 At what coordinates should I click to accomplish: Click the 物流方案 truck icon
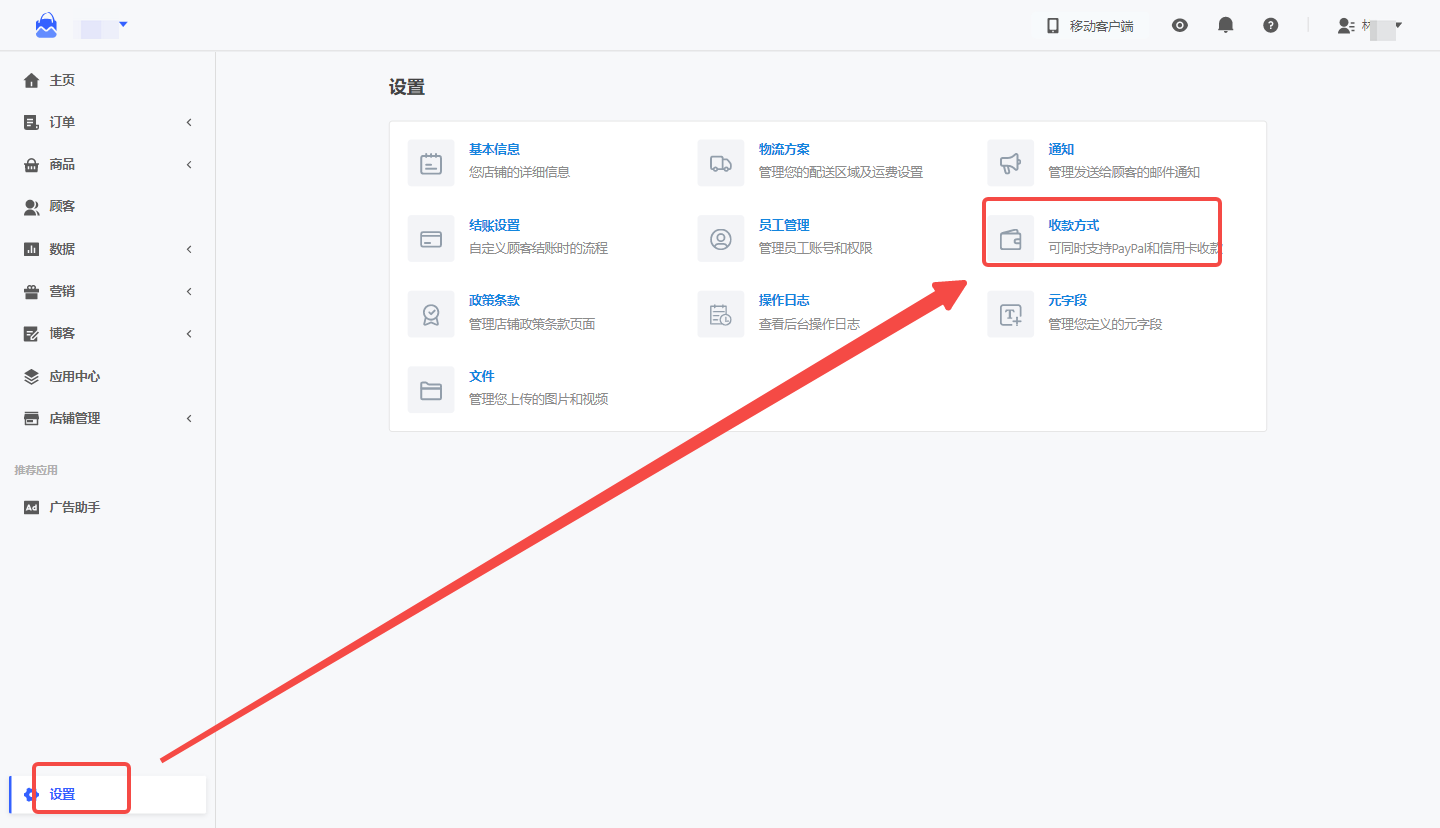[x=720, y=163]
